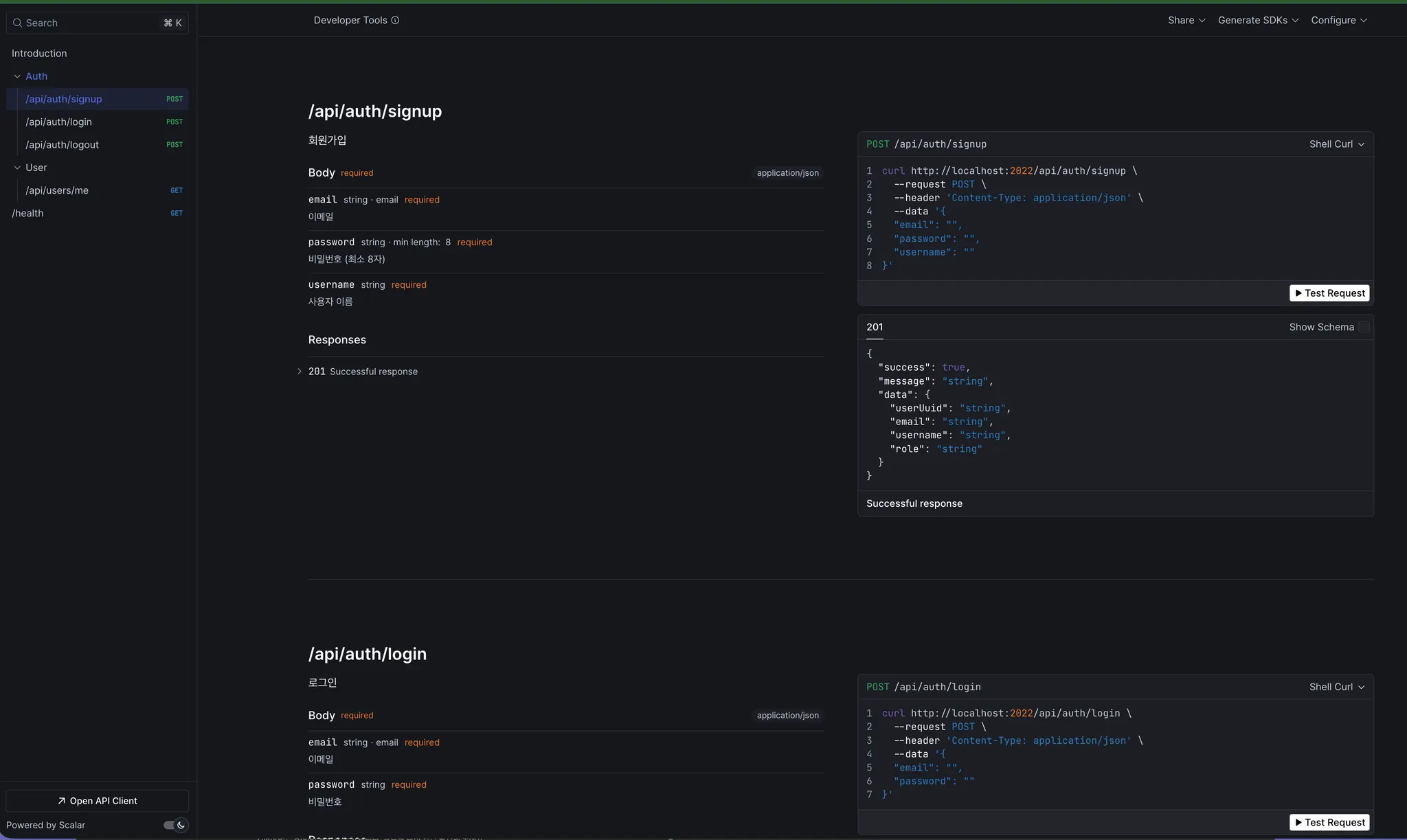Click the search magnifier icon in the sidebar
Viewport: 1407px width, 840px height.
[18, 23]
